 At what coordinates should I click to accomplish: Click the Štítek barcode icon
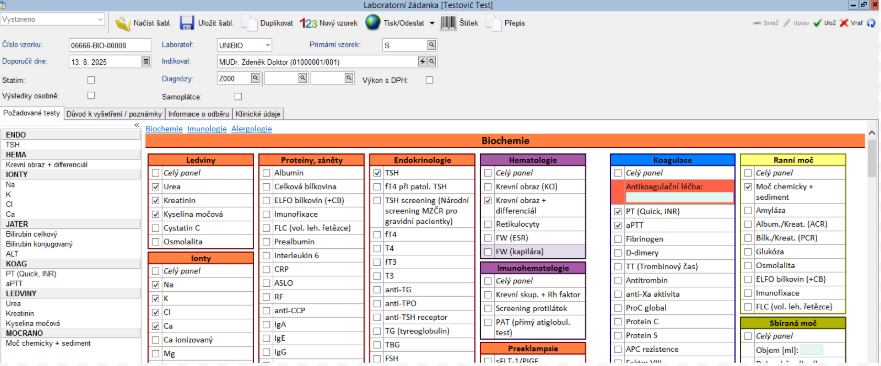tap(448, 23)
